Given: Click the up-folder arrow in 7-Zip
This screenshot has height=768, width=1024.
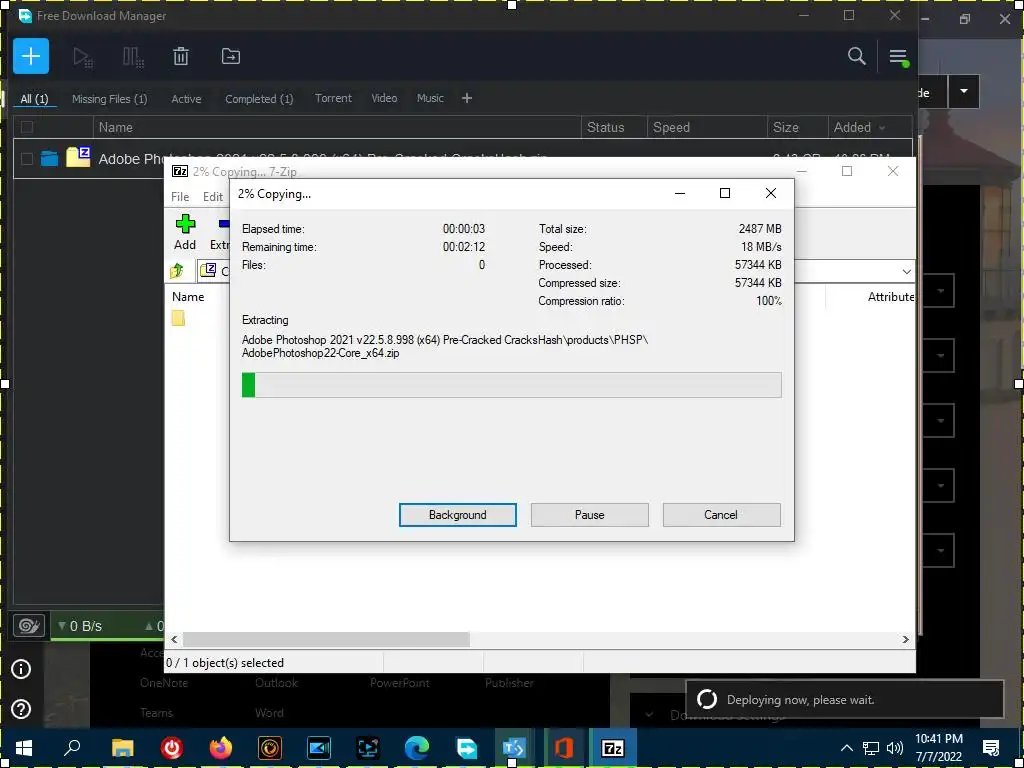Looking at the screenshot, I should 177,270.
